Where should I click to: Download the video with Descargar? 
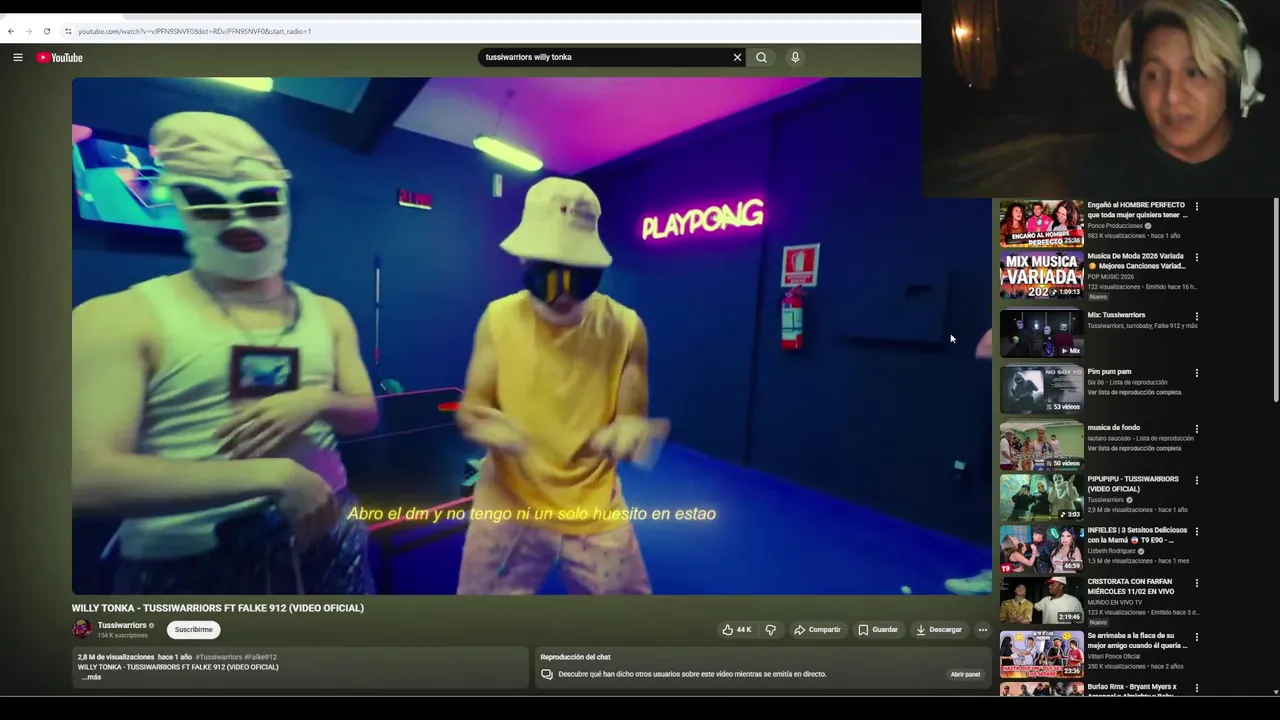(x=939, y=630)
